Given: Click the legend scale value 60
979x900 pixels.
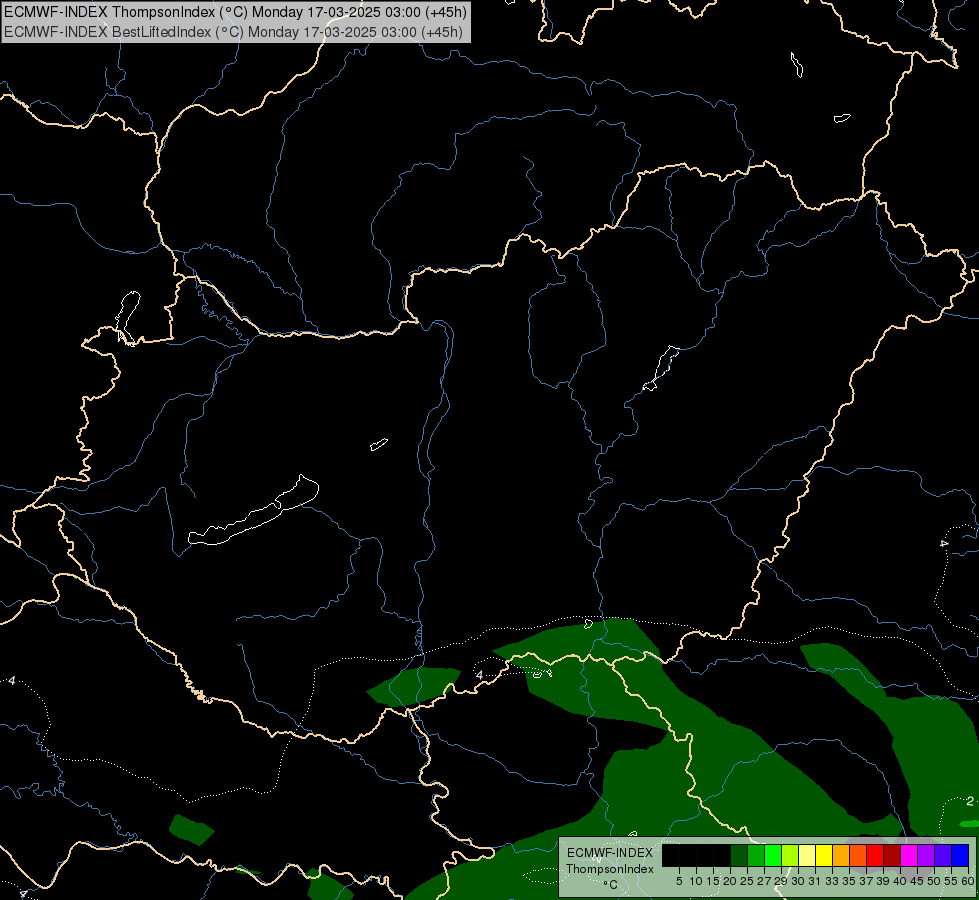Looking at the screenshot, I should pos(968,881).
